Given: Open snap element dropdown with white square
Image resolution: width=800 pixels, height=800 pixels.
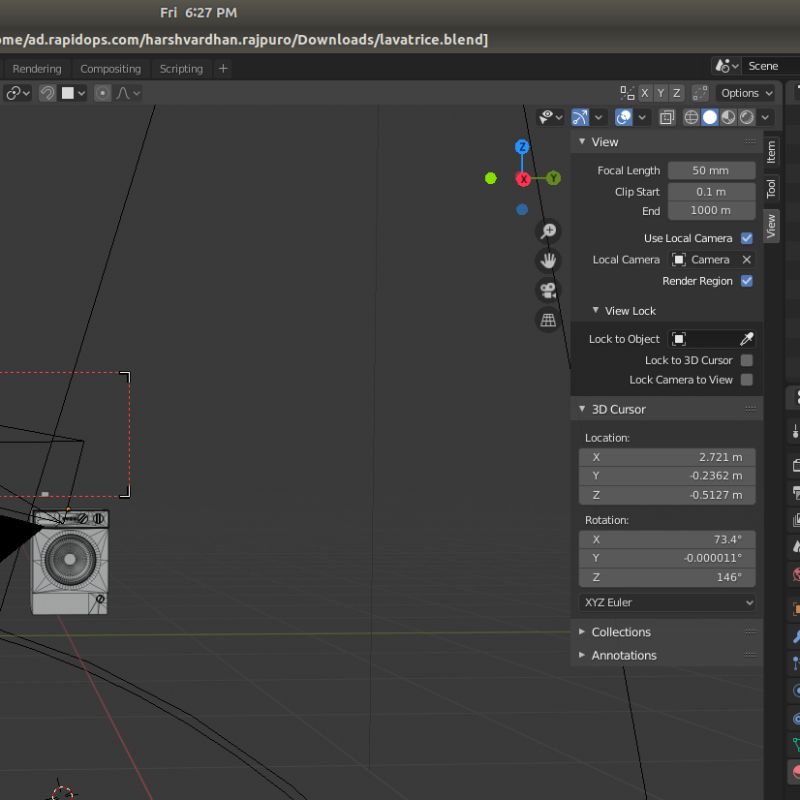Looking at the screenshot, I should tap(73, 93).
